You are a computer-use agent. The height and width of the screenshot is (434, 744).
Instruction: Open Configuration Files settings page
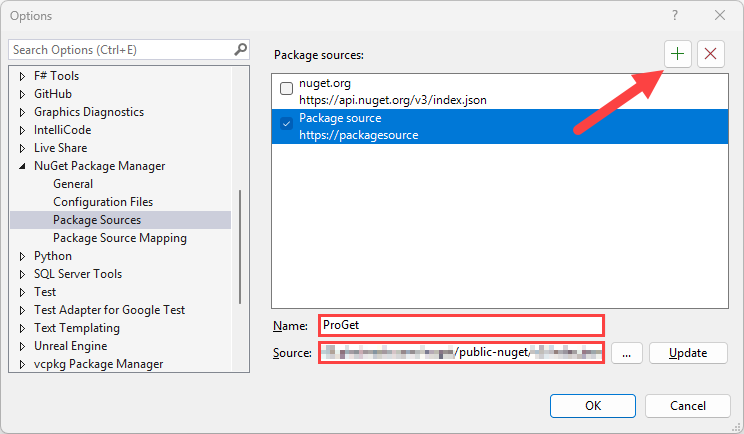pos(103,202)
